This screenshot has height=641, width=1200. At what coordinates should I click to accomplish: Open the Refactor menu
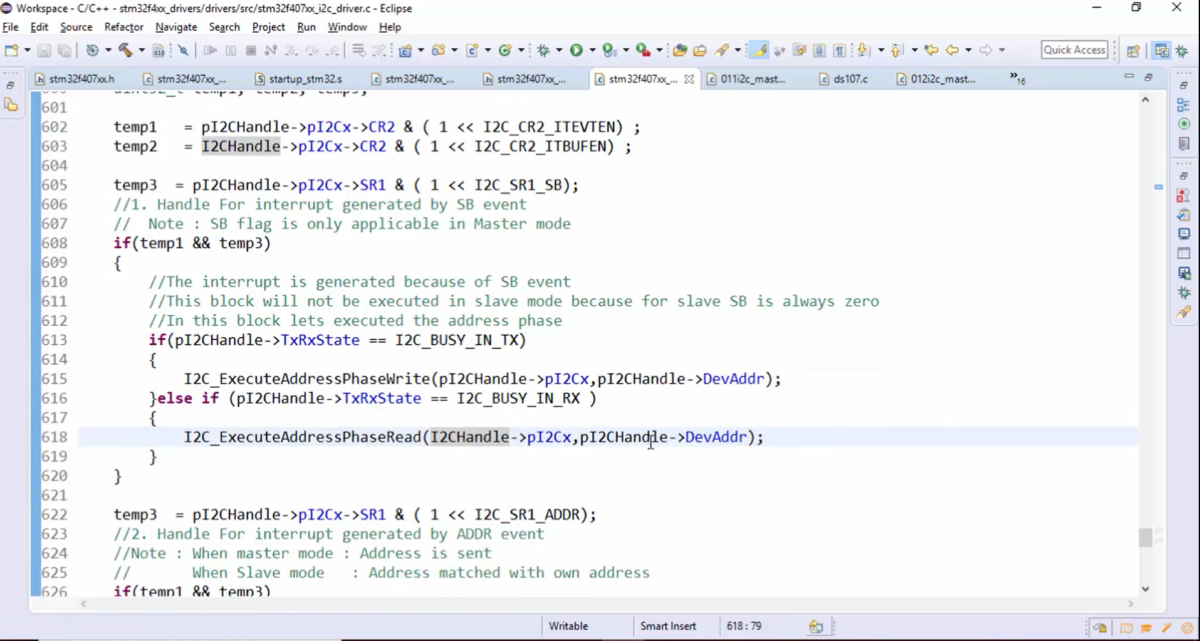pos(124,27)
